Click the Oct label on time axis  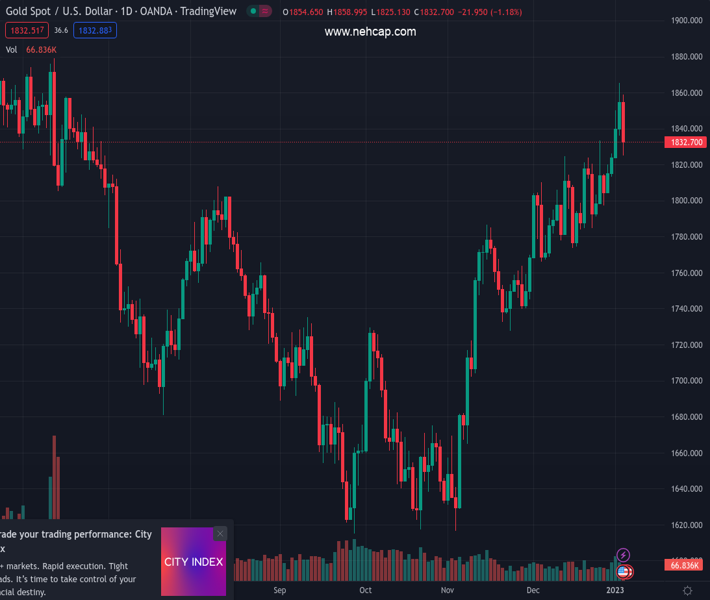[365, 590]
